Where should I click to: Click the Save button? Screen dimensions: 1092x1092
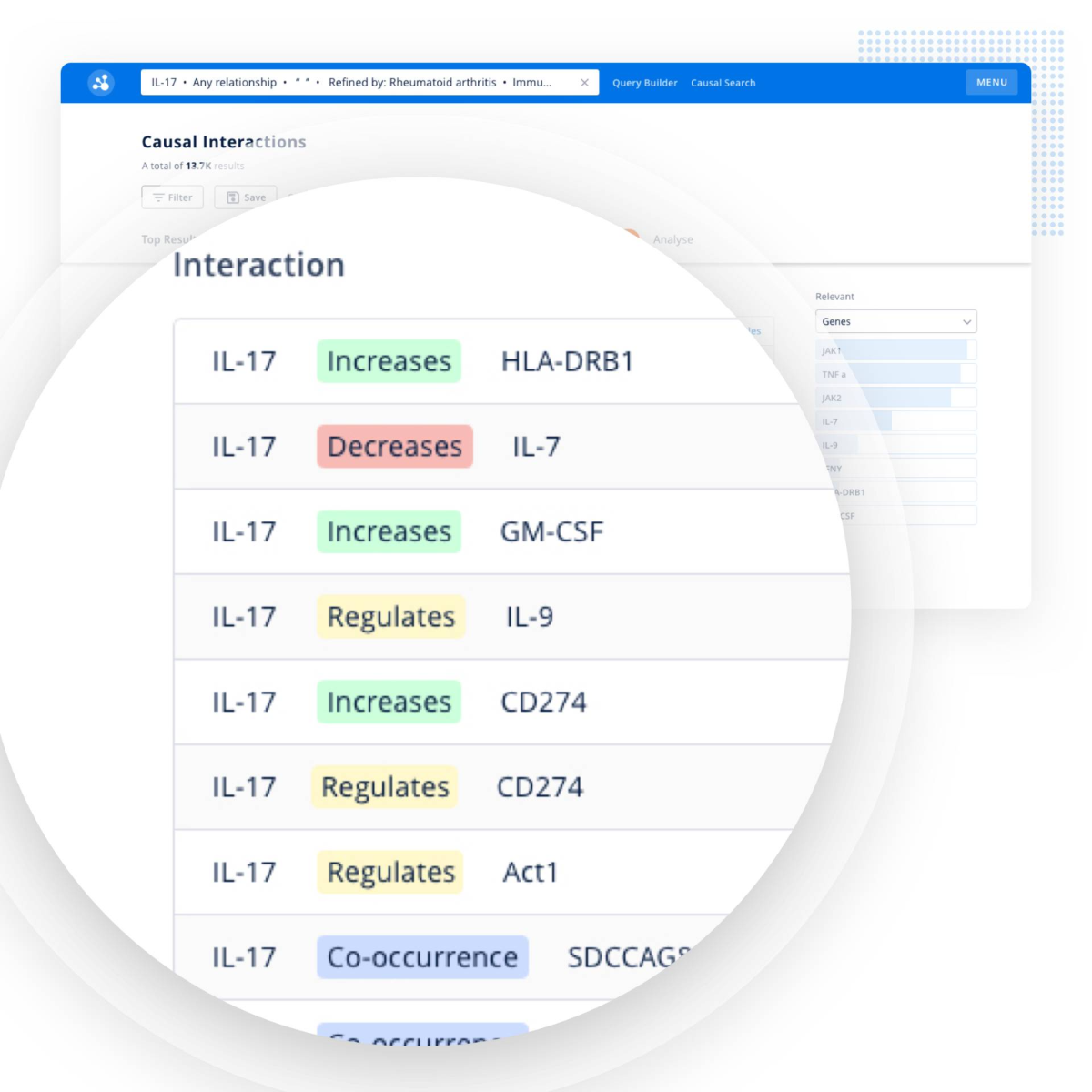pyautogui.click(x=246, y=197)
